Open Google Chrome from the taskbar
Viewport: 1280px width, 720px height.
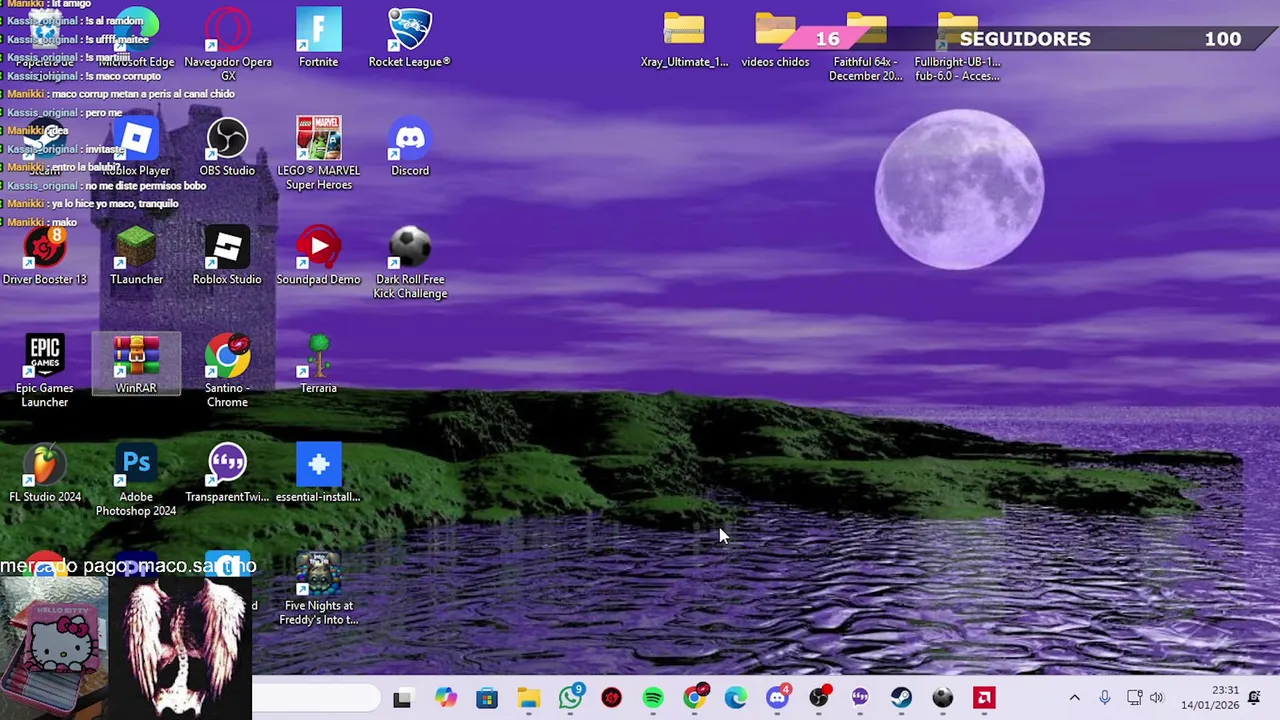click(x=694, y=698)
